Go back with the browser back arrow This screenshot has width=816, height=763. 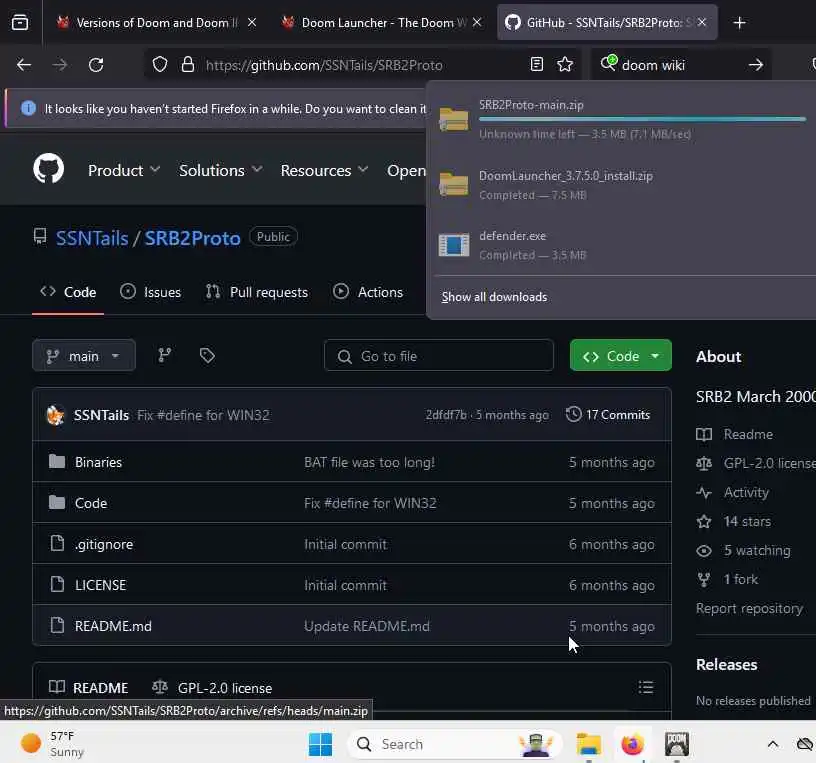[x=24, y=65]
